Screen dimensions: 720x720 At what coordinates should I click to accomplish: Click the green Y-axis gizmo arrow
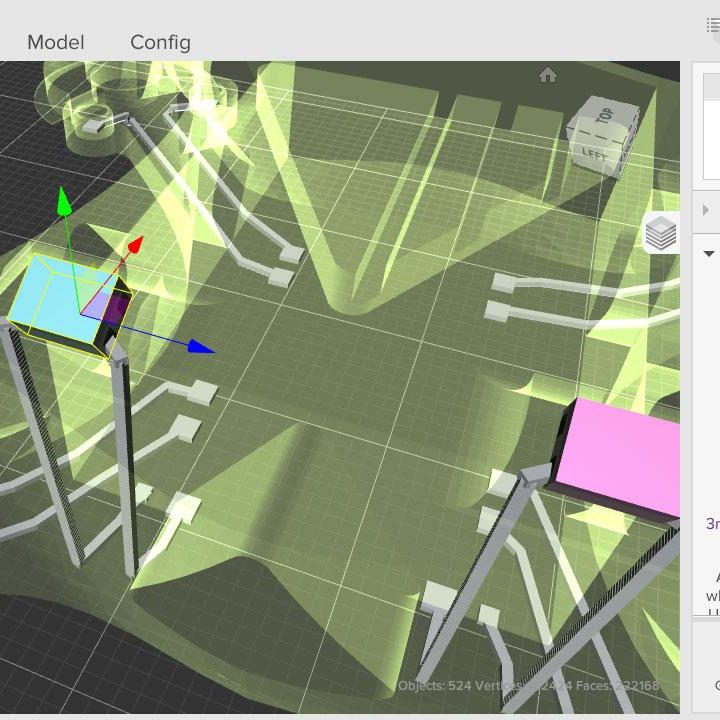click(x=64, y=201)
